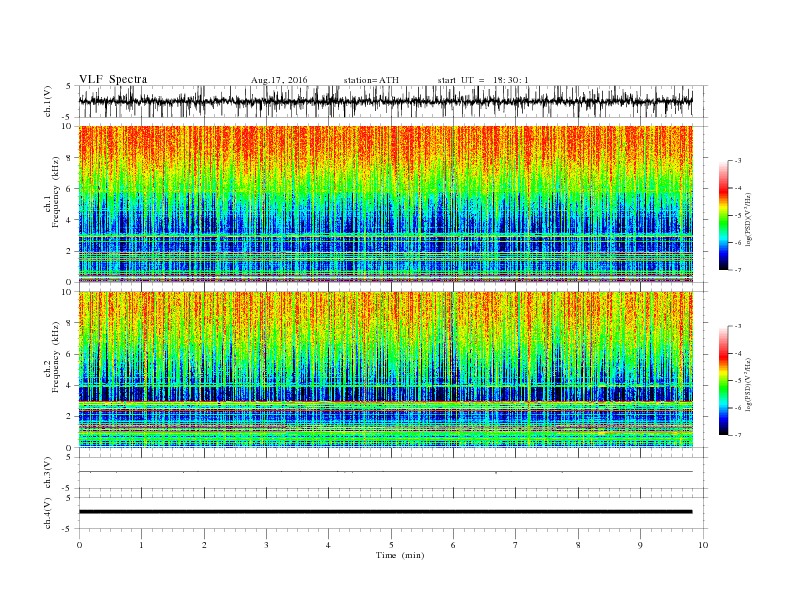Click the "2" kHz tick on ch.2 axis
This screenshot has height=612, width=792.
click(69, 417)
